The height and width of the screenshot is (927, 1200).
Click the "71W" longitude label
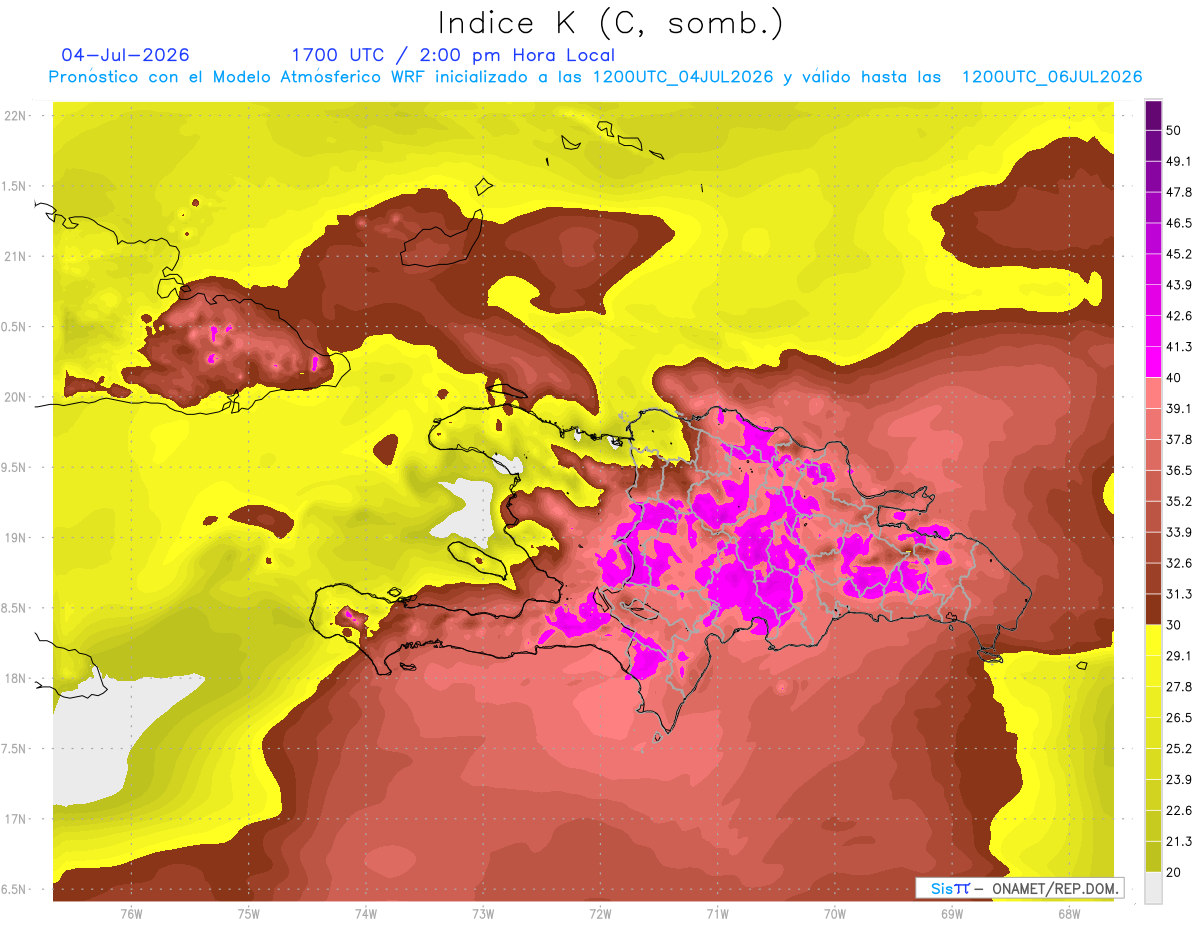click(717, 913)
